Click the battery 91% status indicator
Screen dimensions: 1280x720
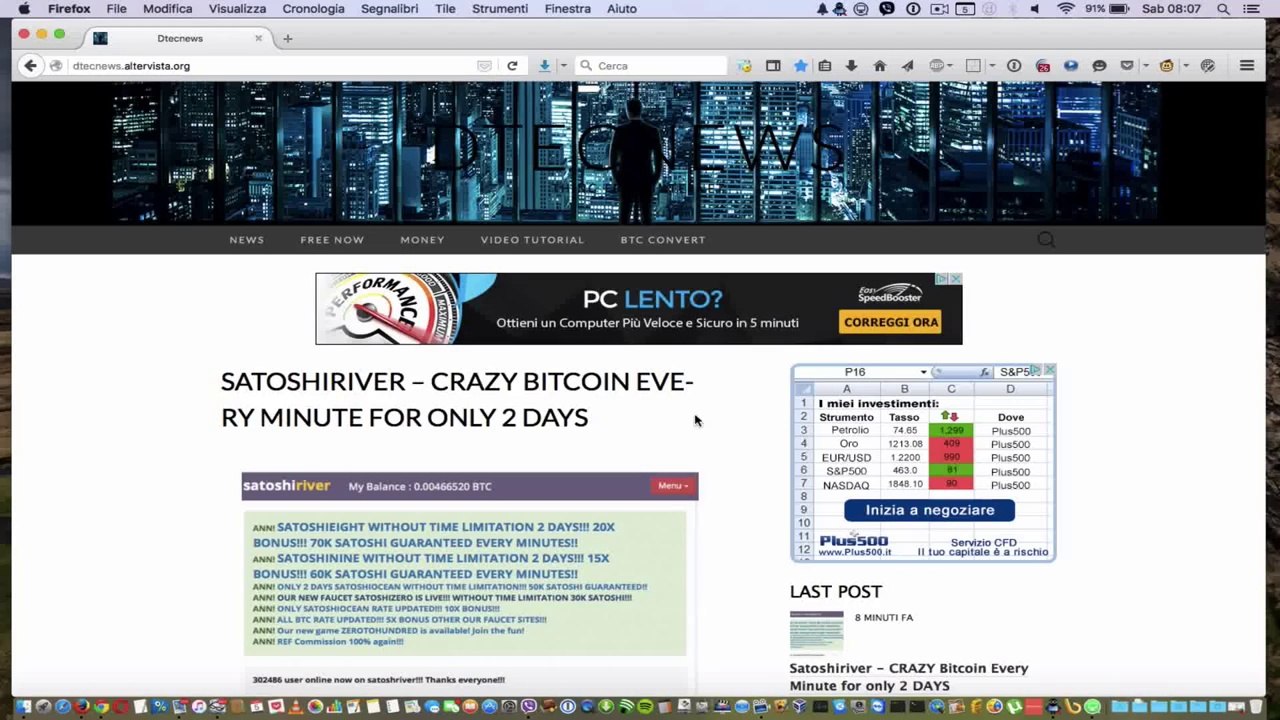[1106, 9]
